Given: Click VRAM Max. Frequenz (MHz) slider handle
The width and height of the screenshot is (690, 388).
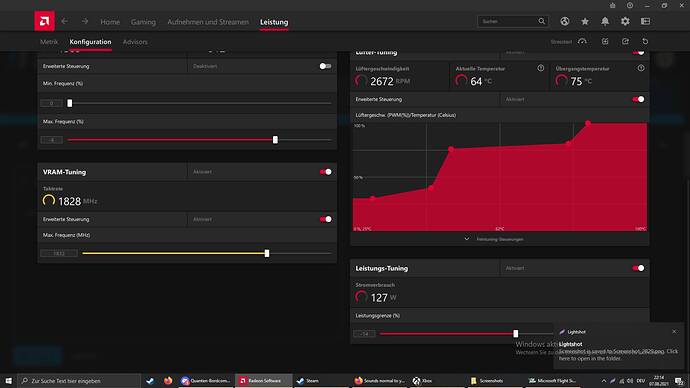Looking at the screenshot, I should tap(267, 253).
